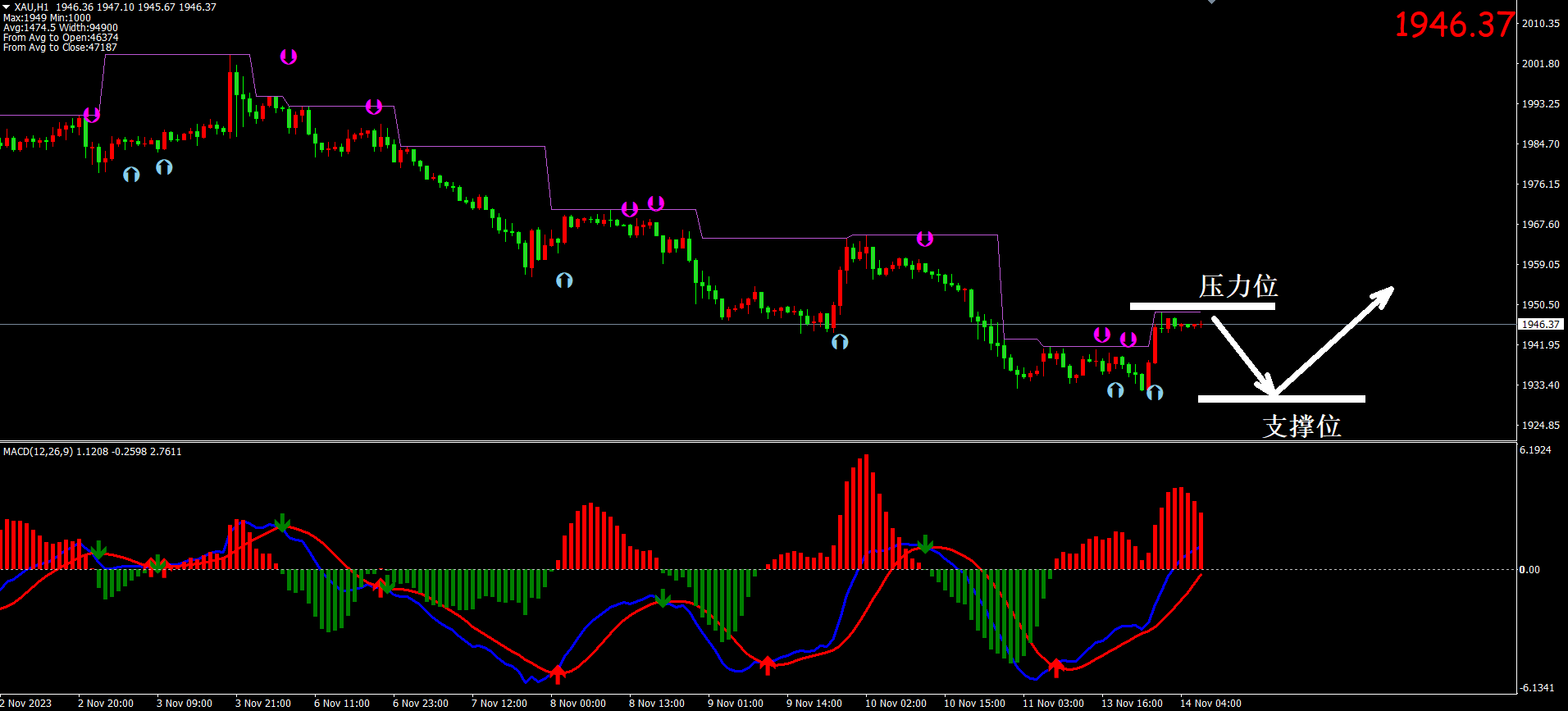The height and width of the screenshot is (711, 1568).
Task: Click the 8 Nov 00:00 time axis label
Action: 578,704
